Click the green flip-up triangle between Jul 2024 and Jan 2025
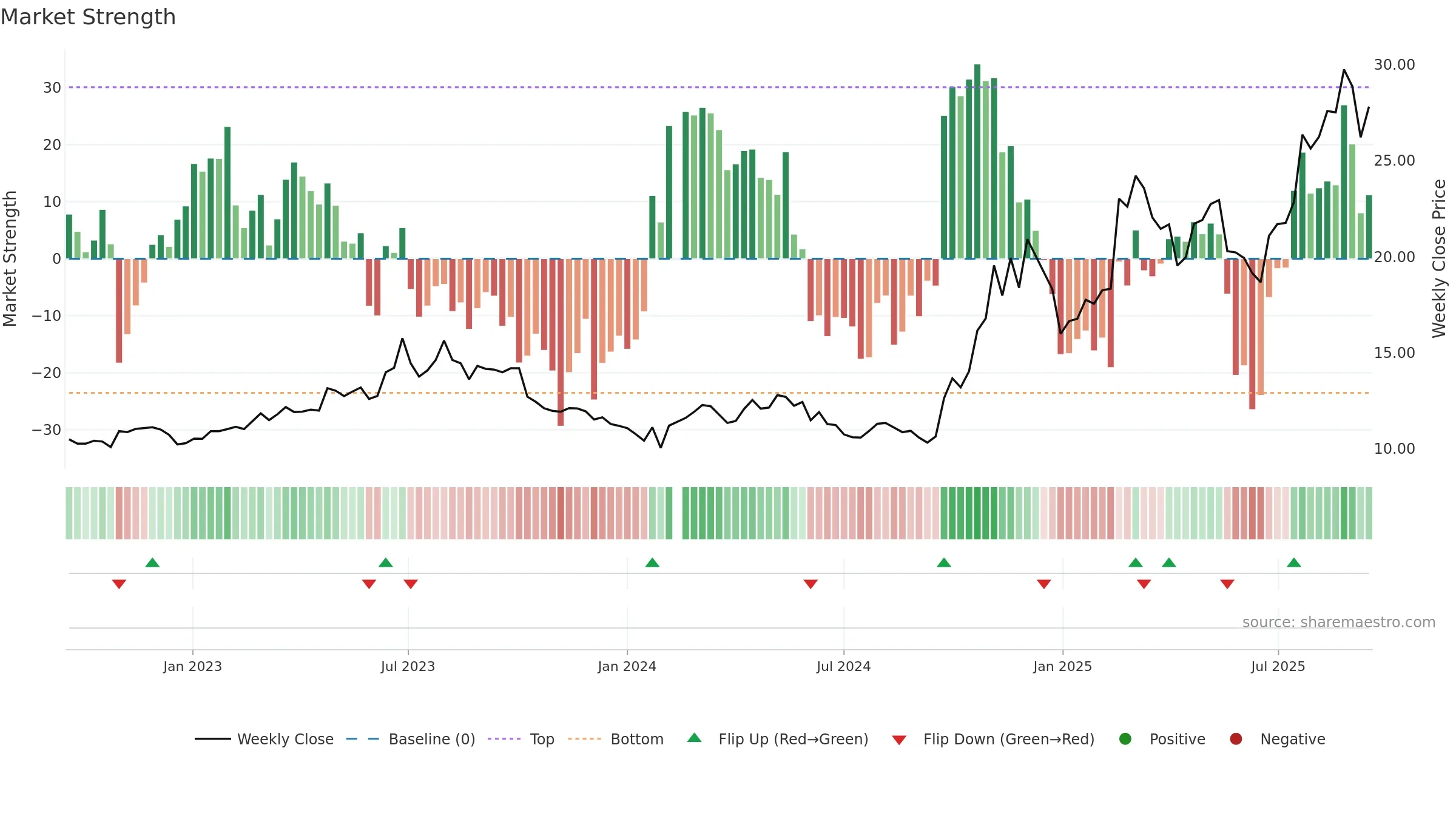The image size is (1456, 819). point(944,562)
